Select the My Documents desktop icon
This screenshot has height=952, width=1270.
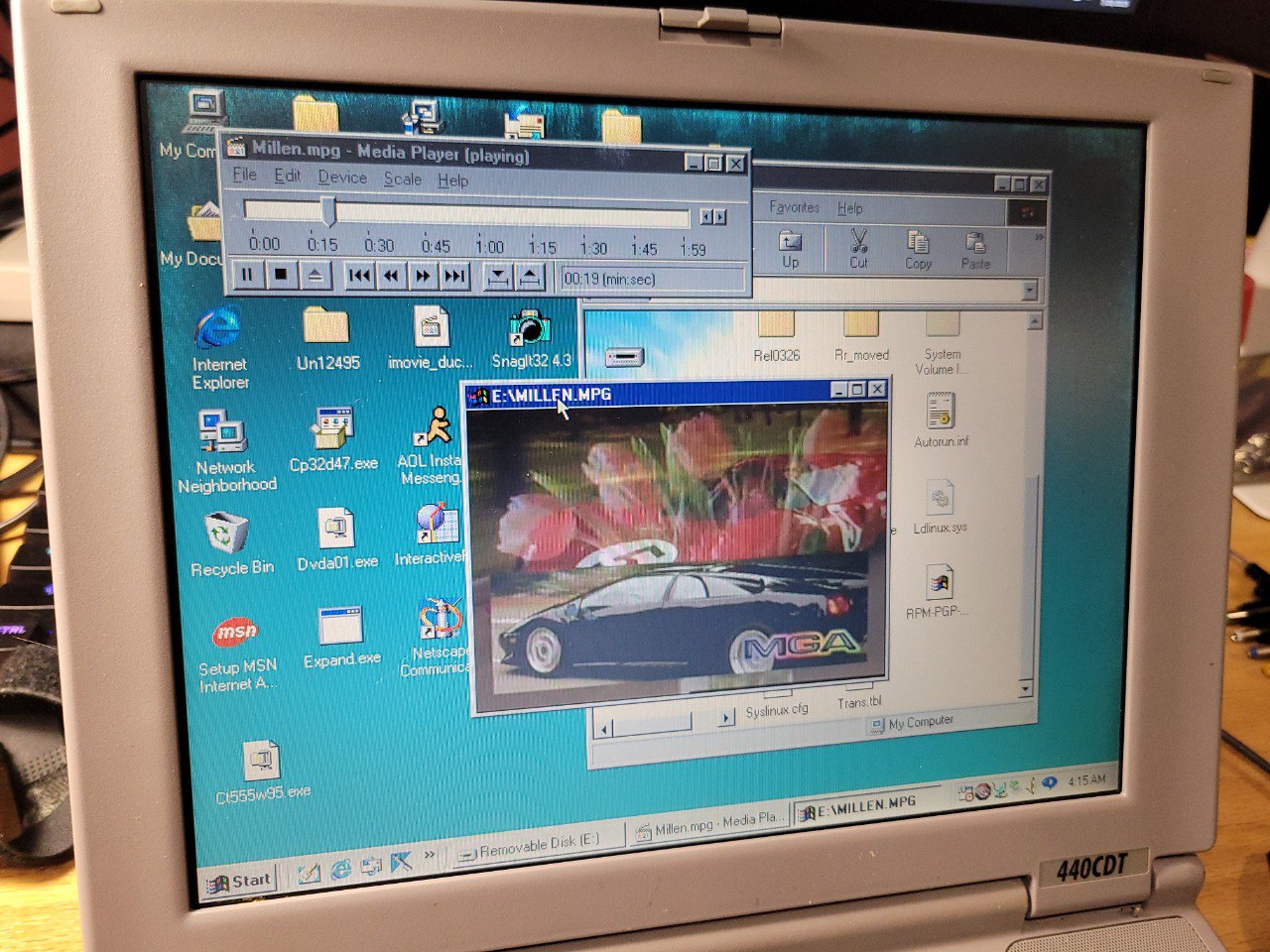(x=193, y=232)
